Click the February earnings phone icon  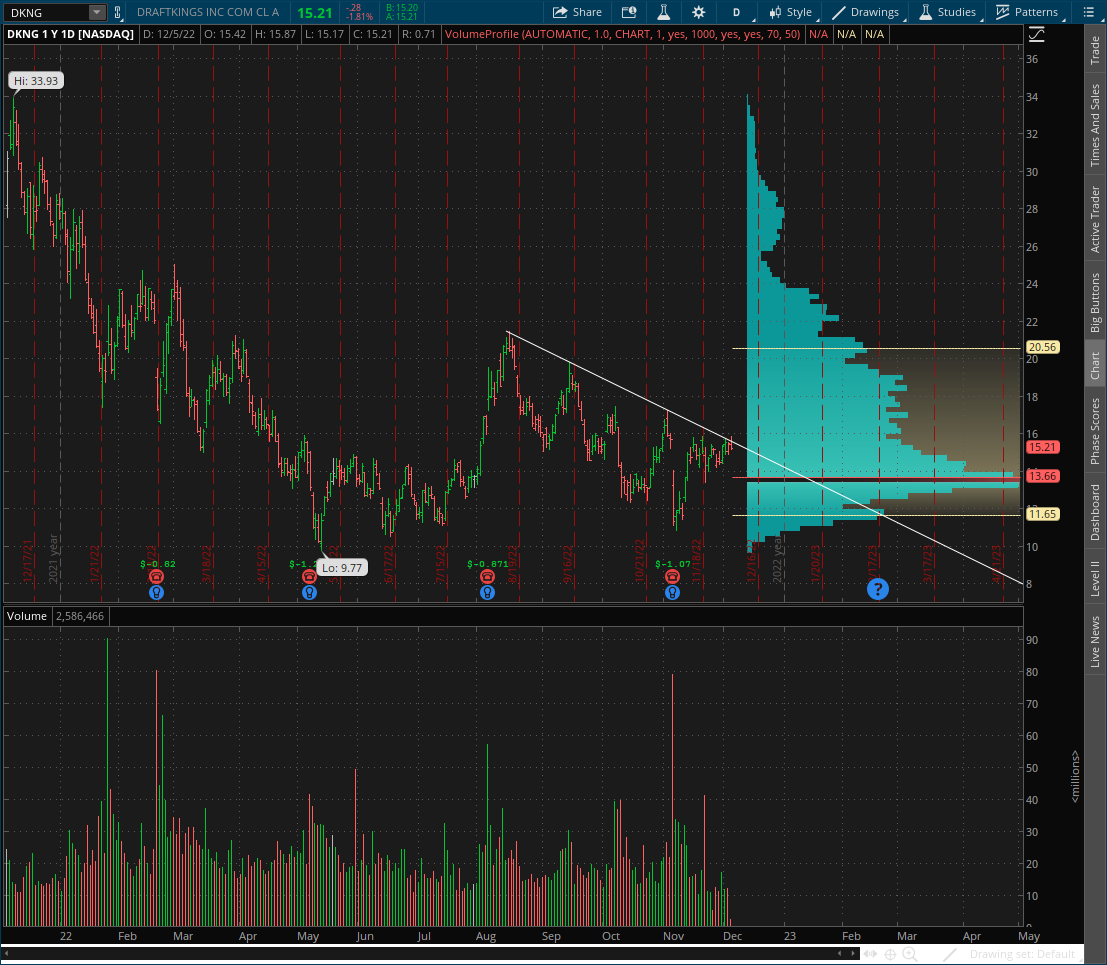156,577
